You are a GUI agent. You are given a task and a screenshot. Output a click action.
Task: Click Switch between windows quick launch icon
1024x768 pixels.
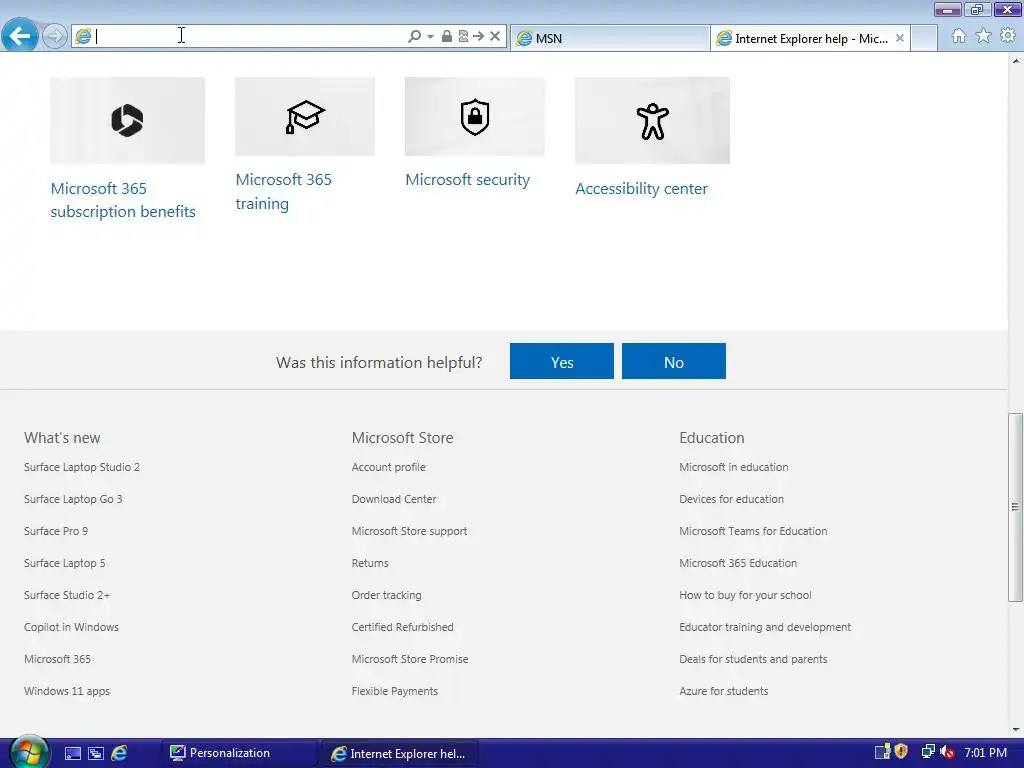pos(96,754)
